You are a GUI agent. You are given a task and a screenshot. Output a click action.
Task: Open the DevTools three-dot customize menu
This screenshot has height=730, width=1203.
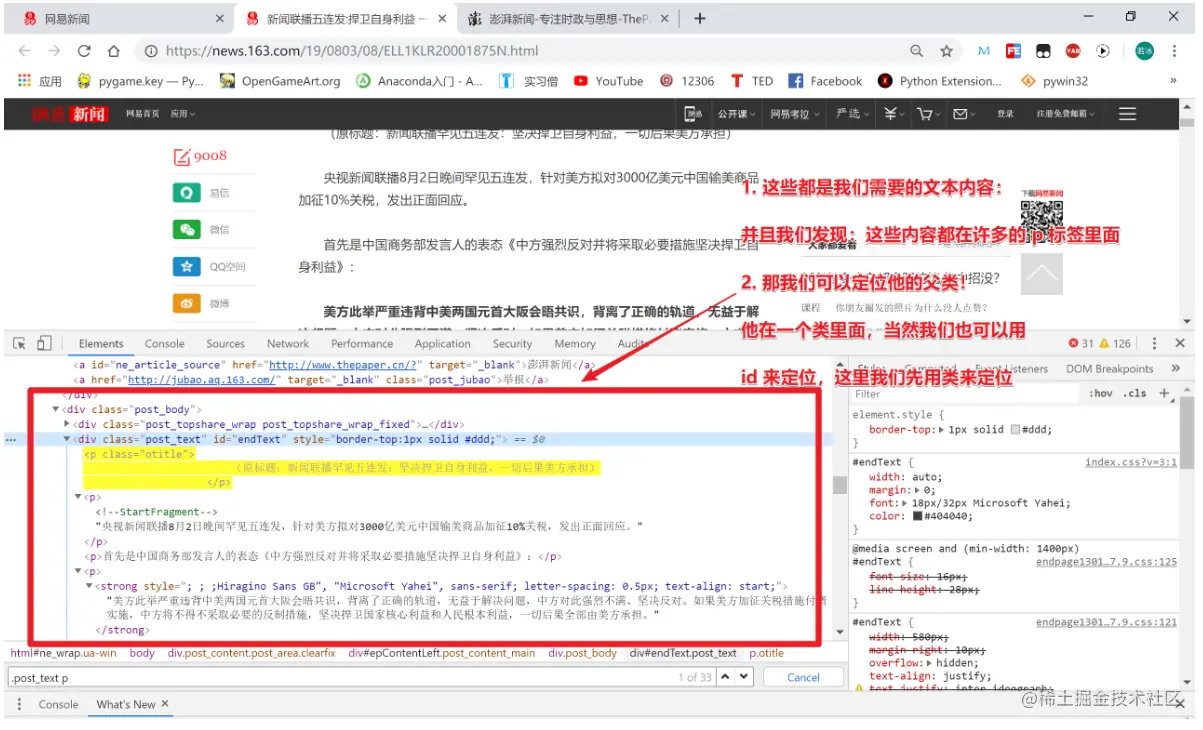[1153, 343]
